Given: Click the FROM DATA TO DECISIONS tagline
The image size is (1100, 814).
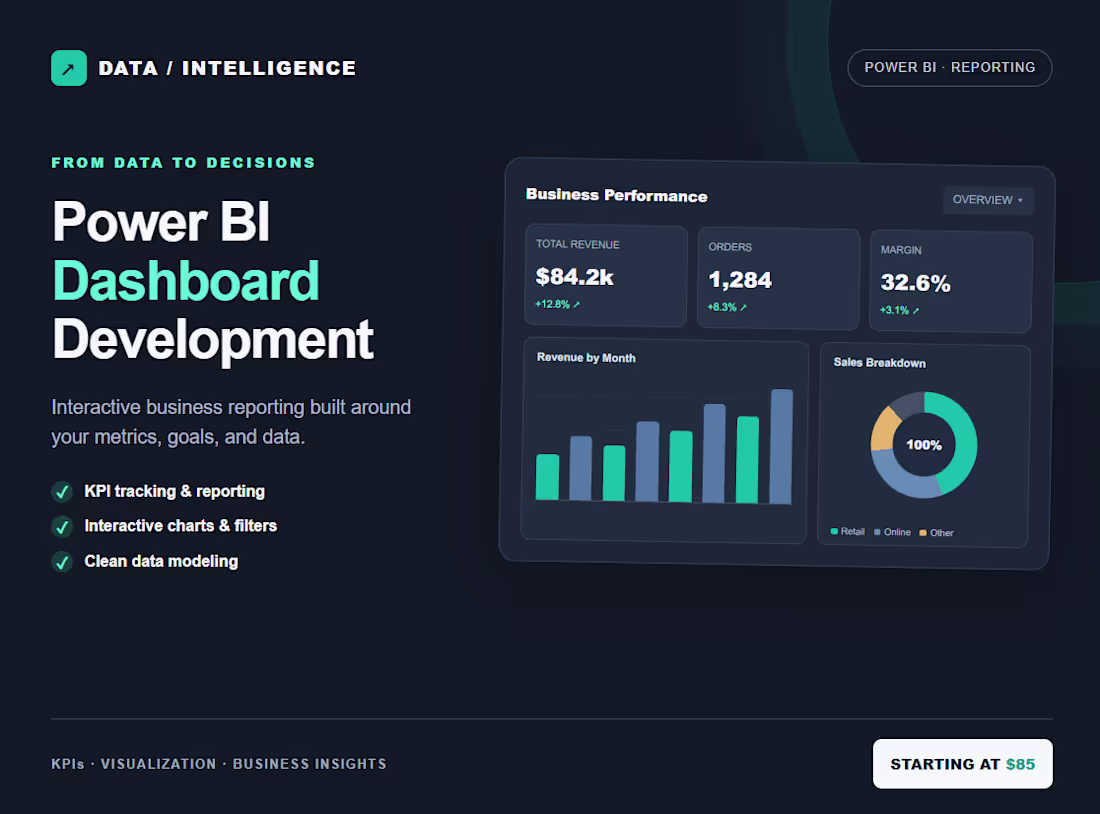Looking at the screenshot, I should pyautogui.click(x=184, y=163).
